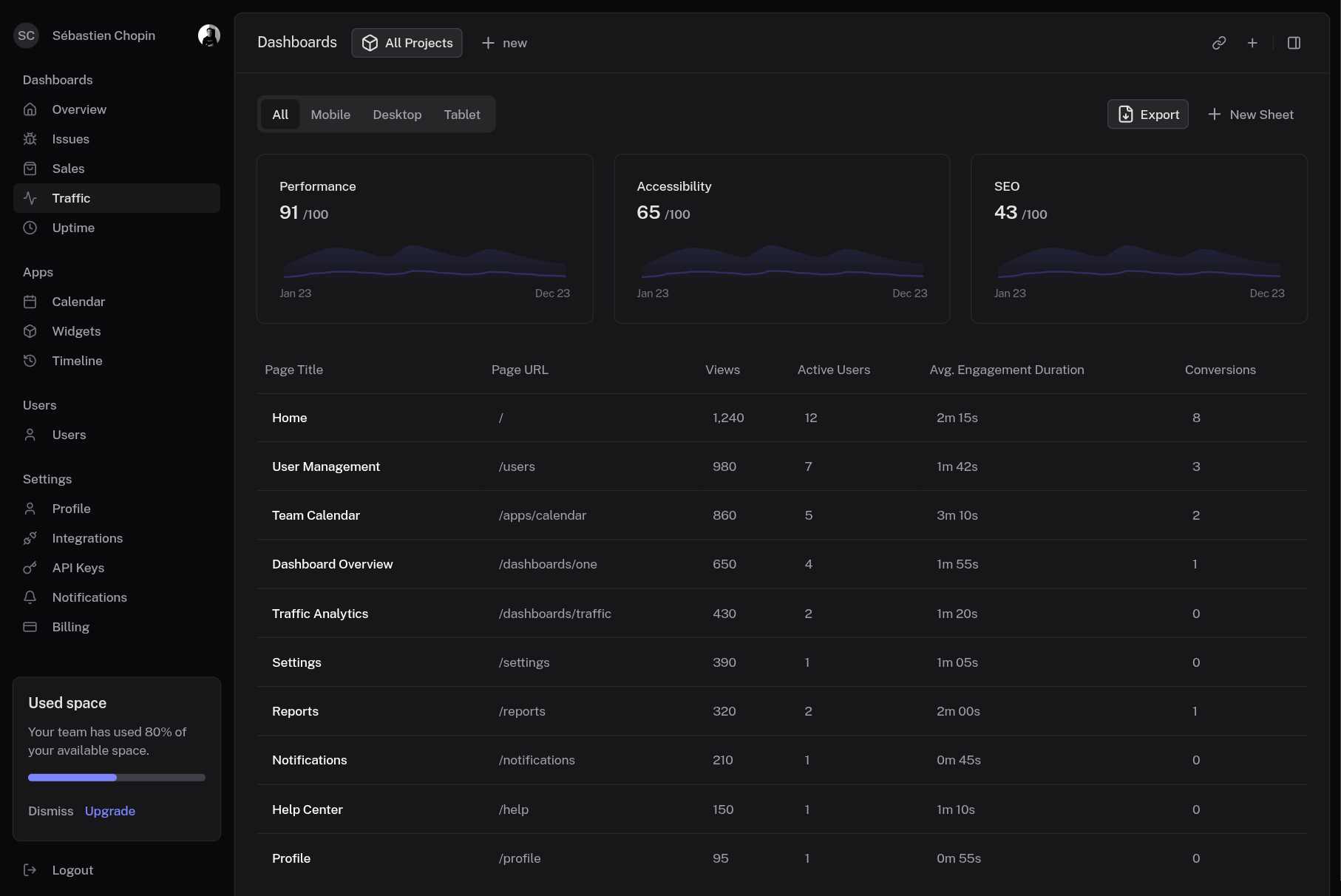This screenshot has width=1341, height=896.
Task: Open Uptime via the clock icon
Action: click(30, 228)
